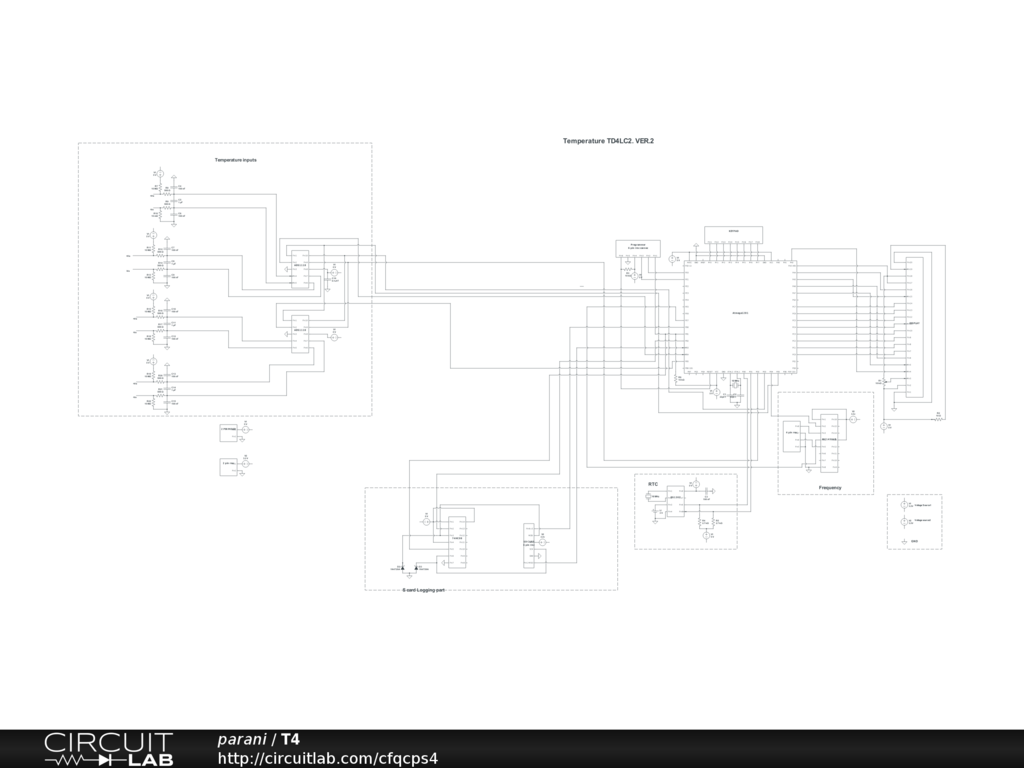This screenshot has width=1024, height=768.
Task: Select the 16-pin IC in Frequency section
Action: 829,442
